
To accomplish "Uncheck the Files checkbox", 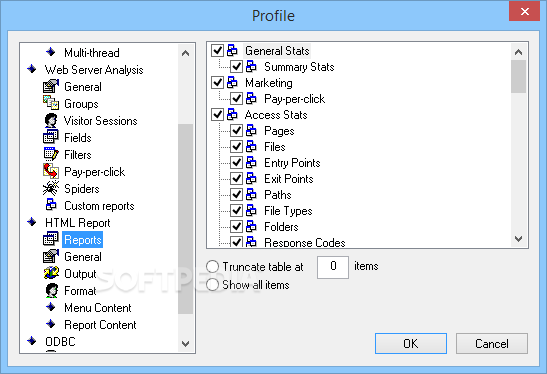I will (237, 147).
